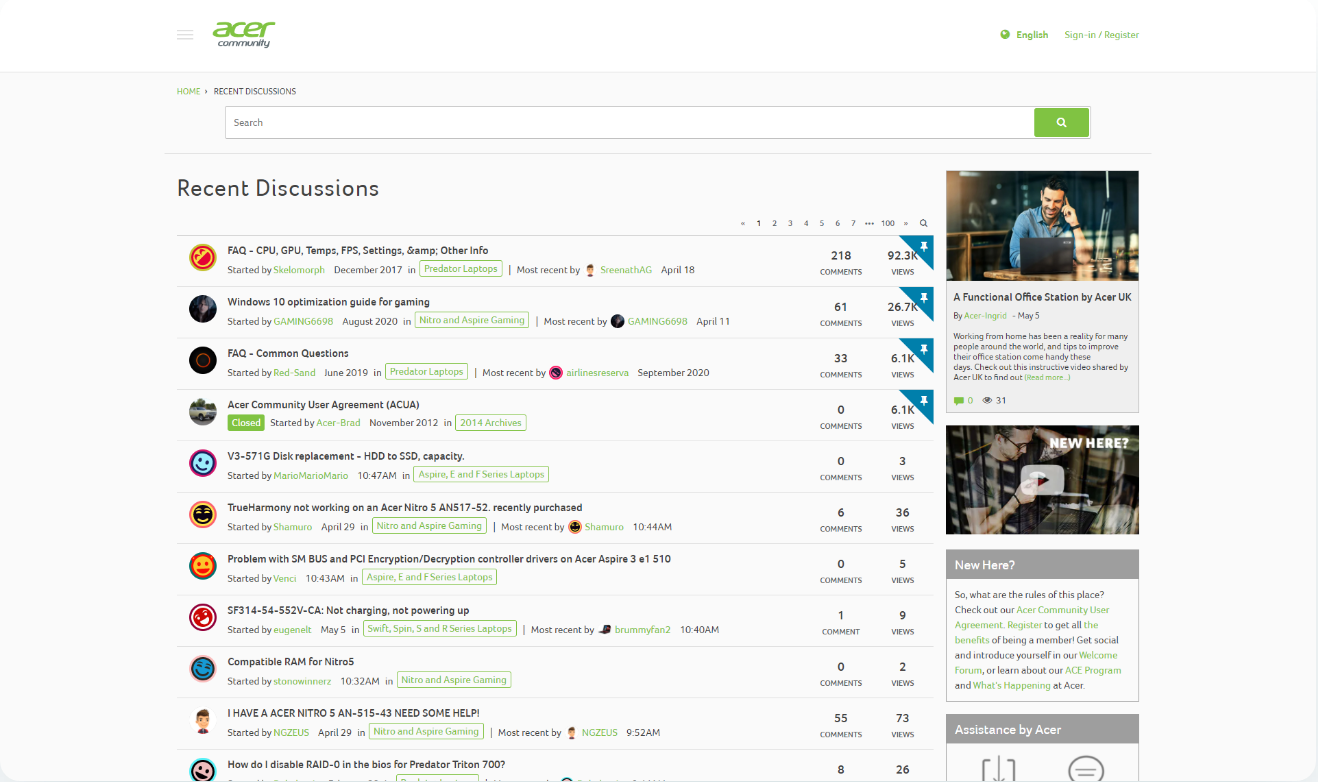
Task: Click the small airlinesreserva most-recent avatar
Action: [556, 373]
